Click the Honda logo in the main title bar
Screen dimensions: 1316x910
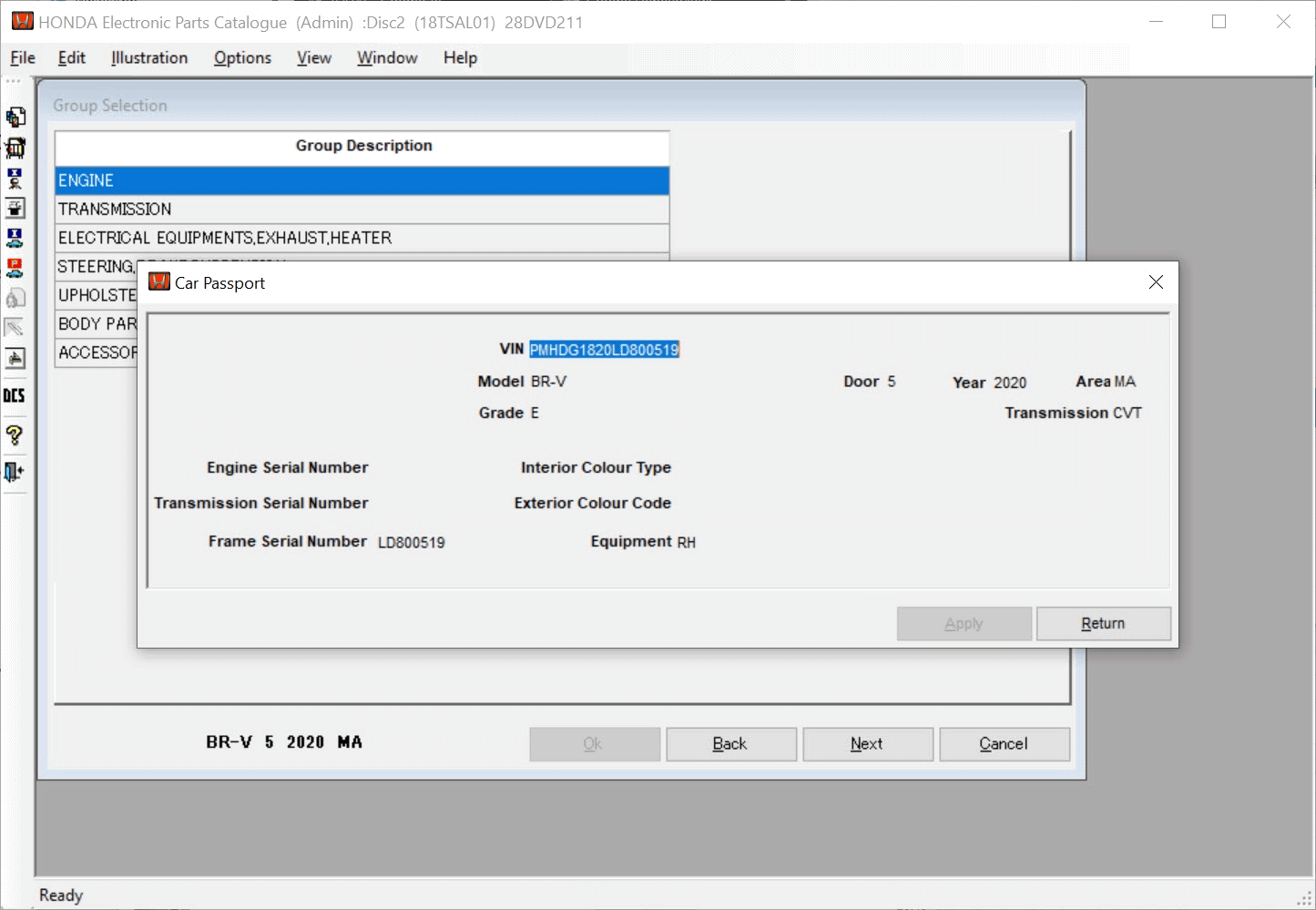pyautogui.click(x=23, y=21)
